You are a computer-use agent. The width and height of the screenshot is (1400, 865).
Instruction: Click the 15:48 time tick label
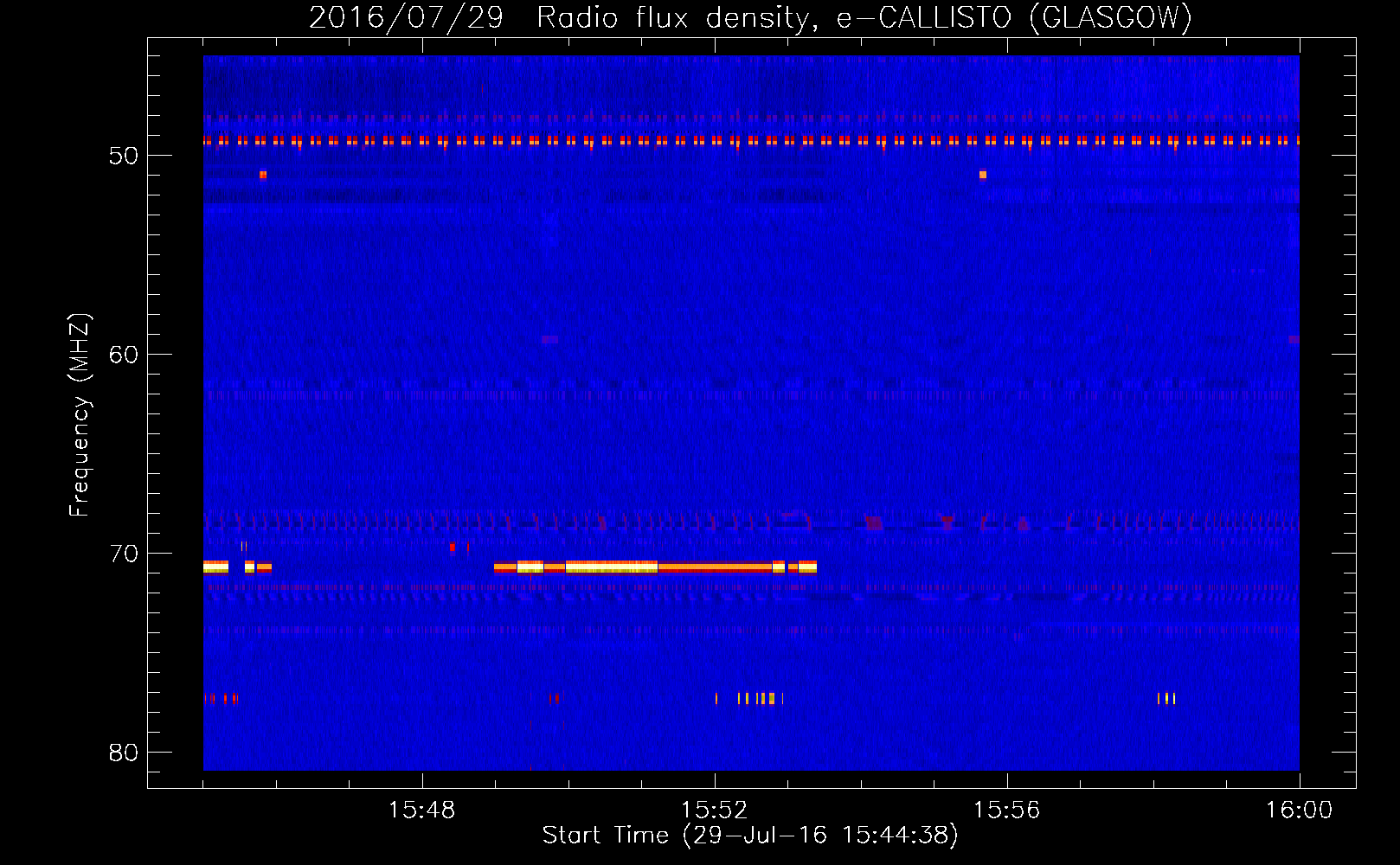[422, 811]
